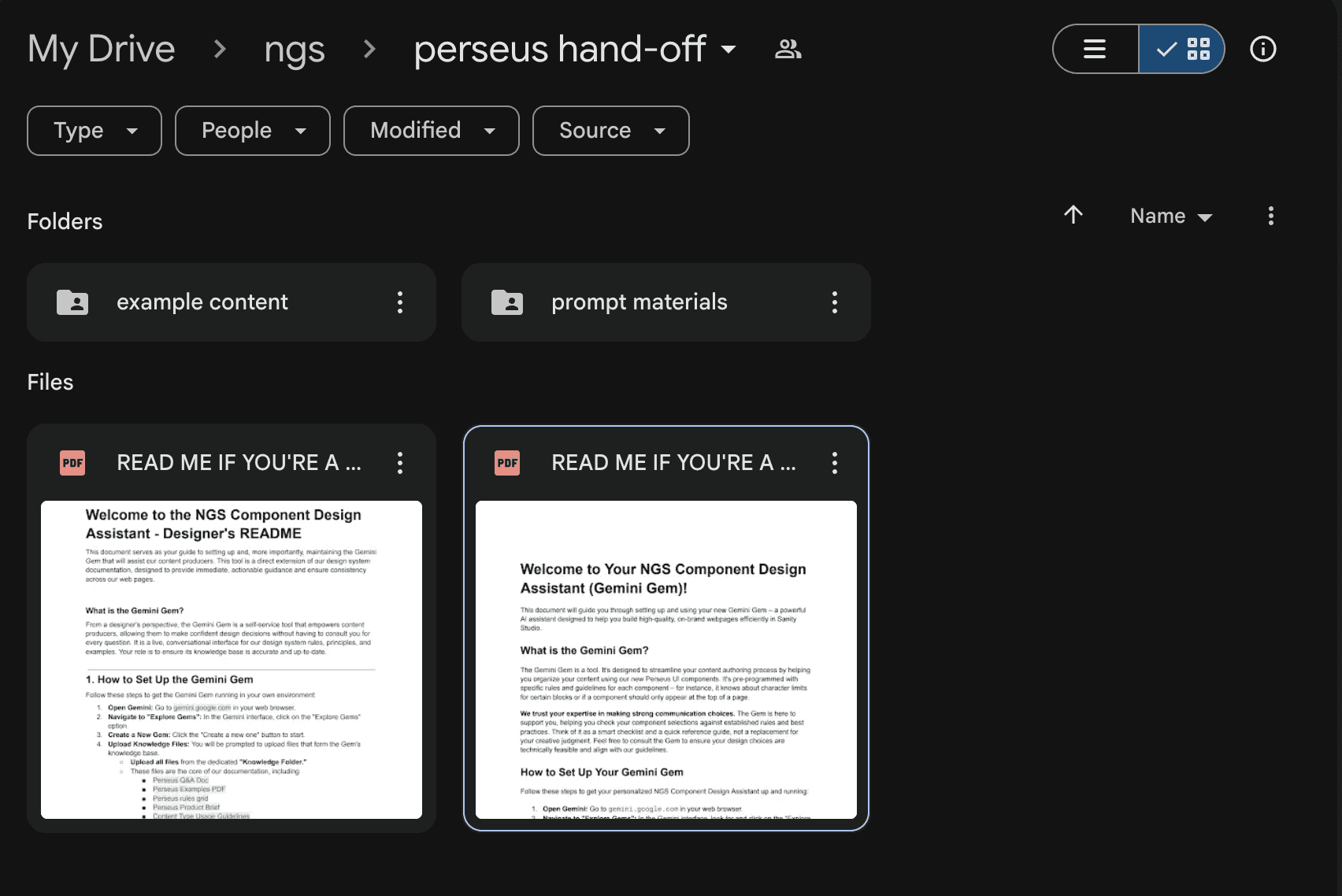This screenshot has width=1342, height=896.
Task: Navigate to the ngs breadcrumb folder
Action: click(295, 50)
